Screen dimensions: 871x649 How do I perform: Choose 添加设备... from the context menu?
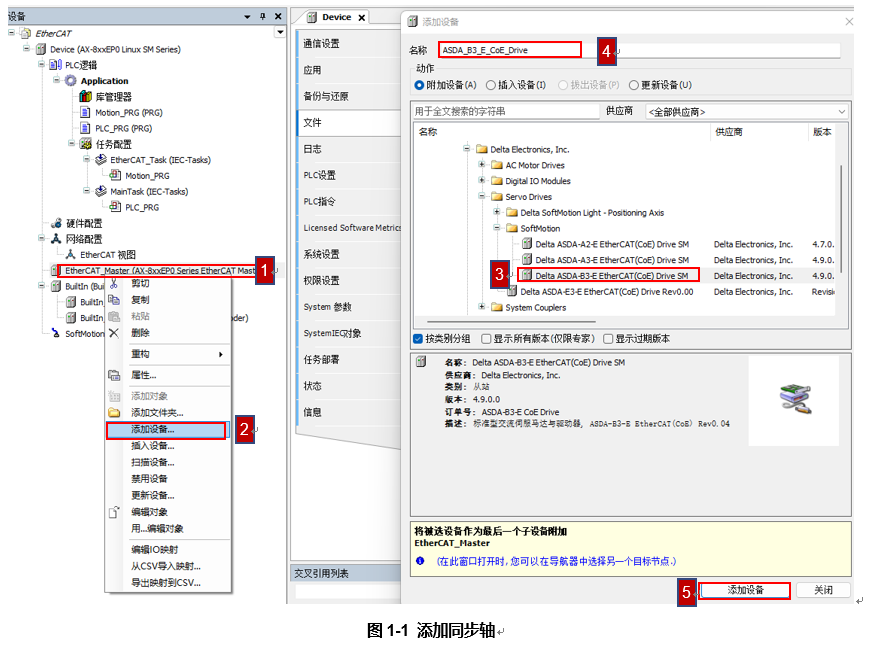pyautogui.click(x=166, y=430)
